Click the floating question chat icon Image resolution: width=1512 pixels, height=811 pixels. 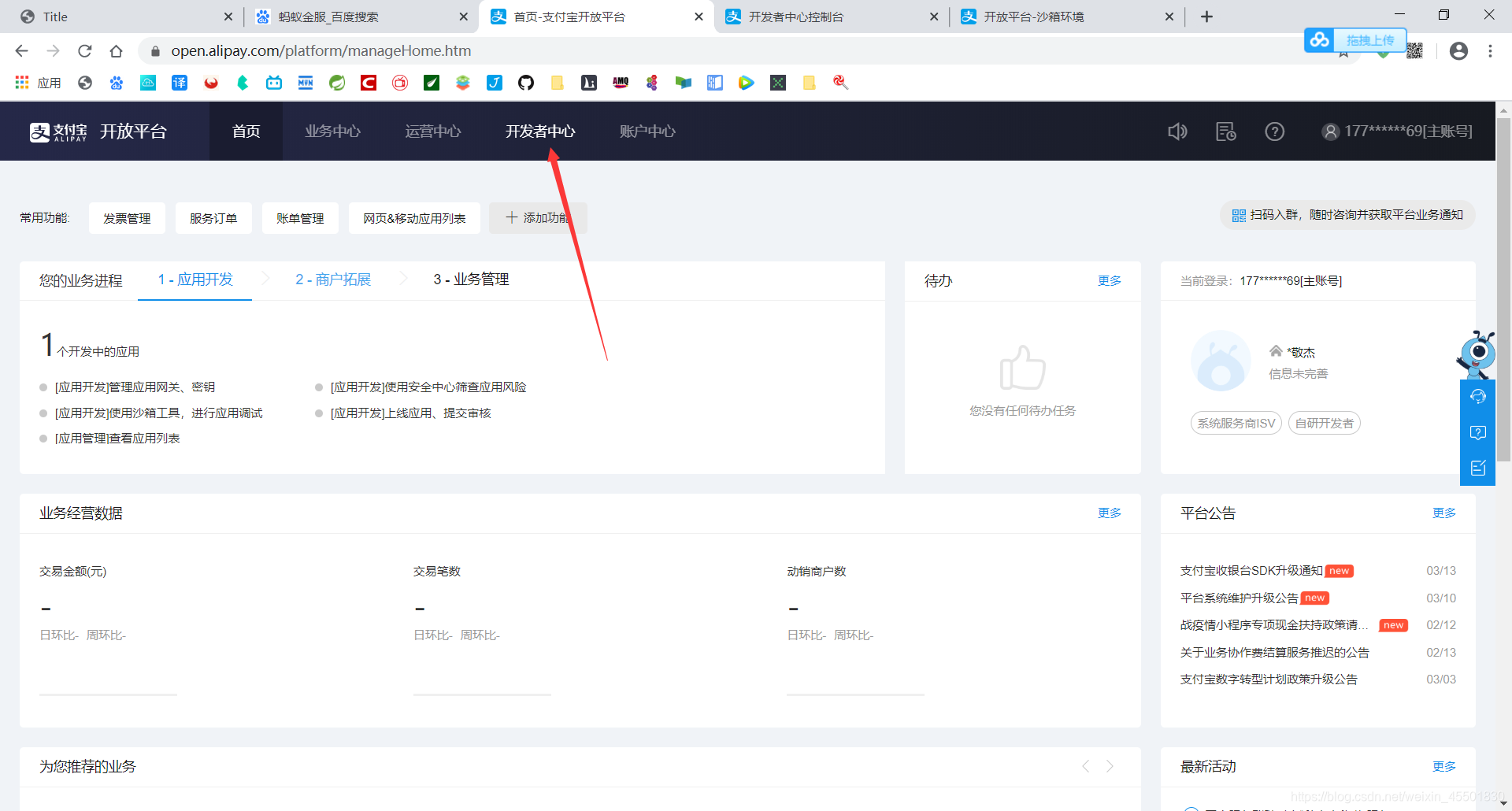pyautogui.click(x=1478, y=432)
